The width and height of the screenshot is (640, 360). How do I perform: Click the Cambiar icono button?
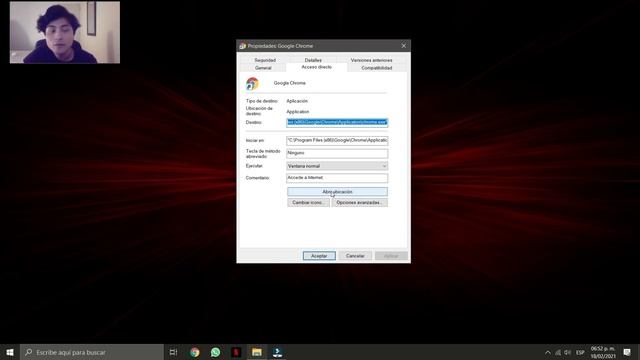click(x=308, y=203)
